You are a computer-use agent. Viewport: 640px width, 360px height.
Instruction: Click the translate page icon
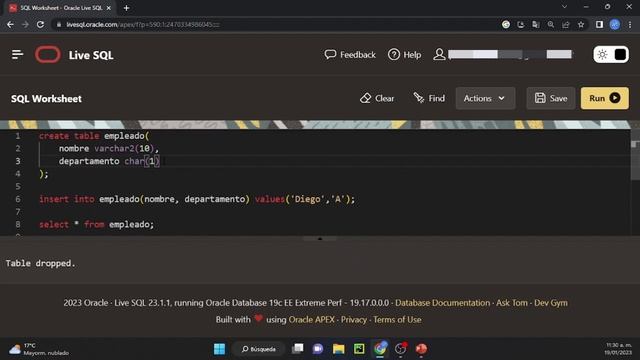536,24
